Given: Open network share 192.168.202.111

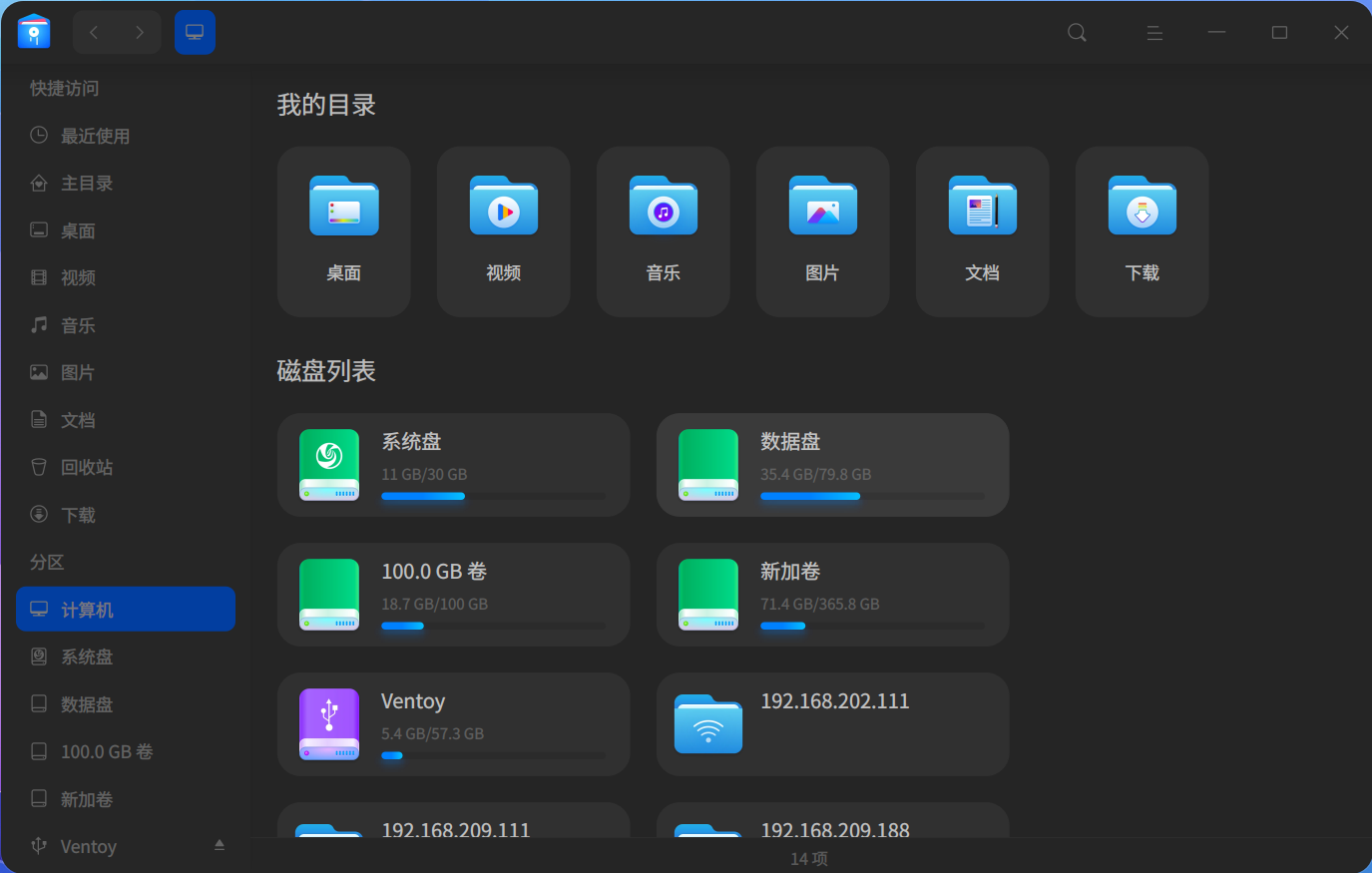Looking at the screenshot, I should [833, 724].
